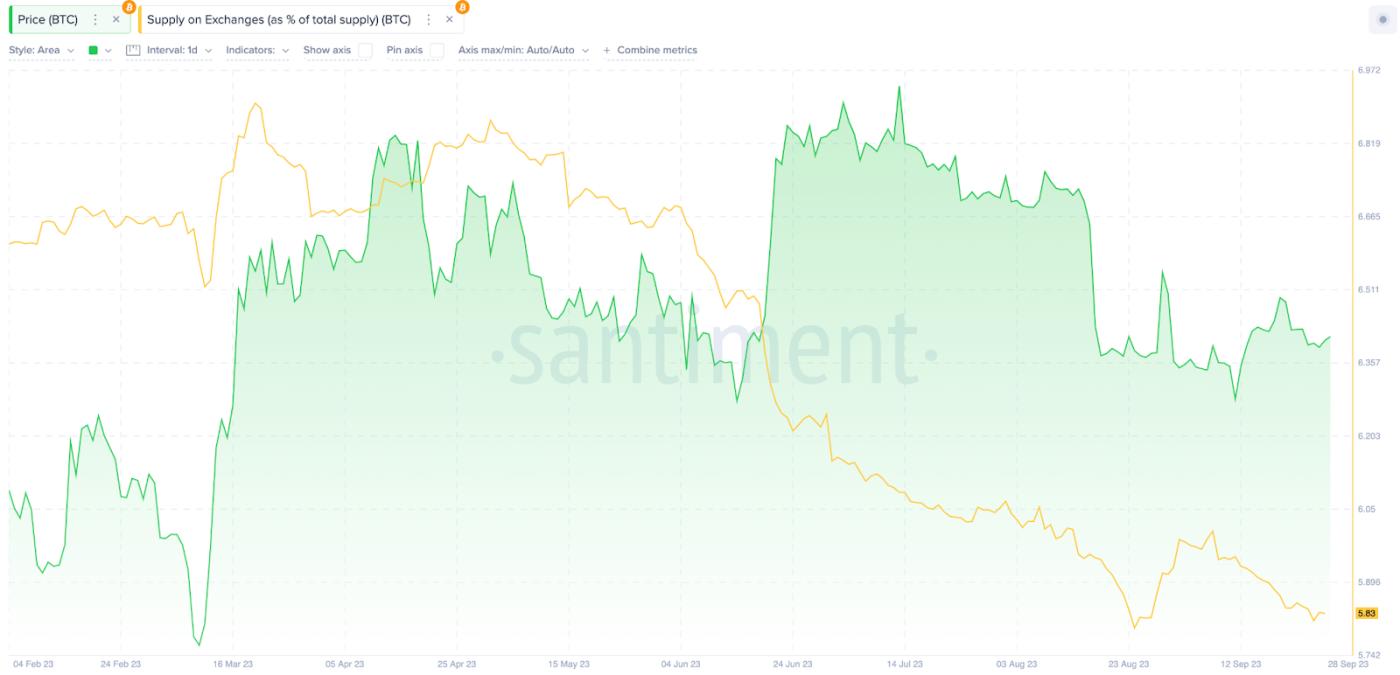The image size is (1400, 675).
Task: Open Axis max/min Auto settings
Action: pyautogui.click(x=520, y=49)
